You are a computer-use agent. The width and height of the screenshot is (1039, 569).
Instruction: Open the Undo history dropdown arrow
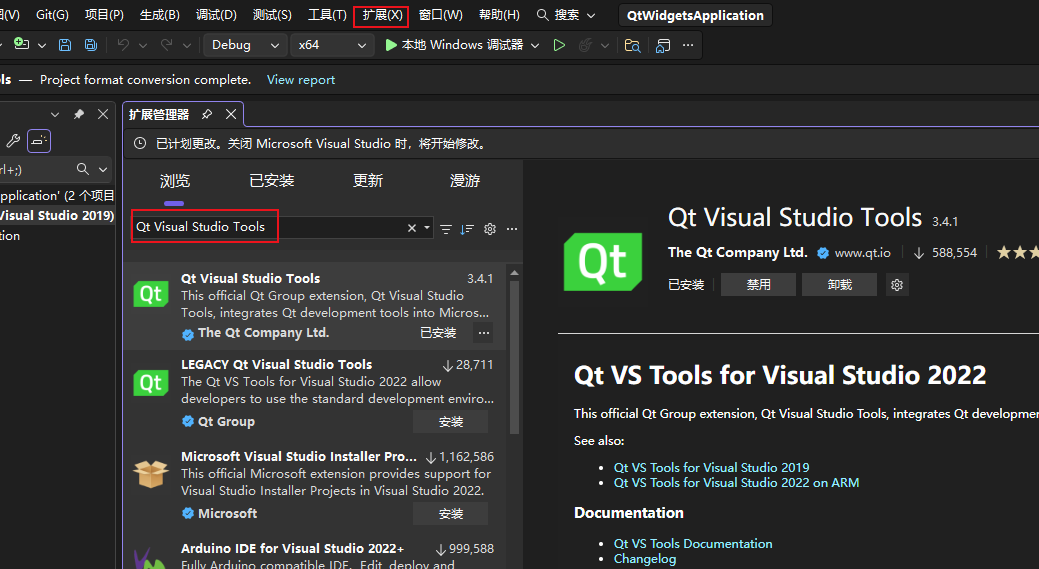(x=142, y=45)
